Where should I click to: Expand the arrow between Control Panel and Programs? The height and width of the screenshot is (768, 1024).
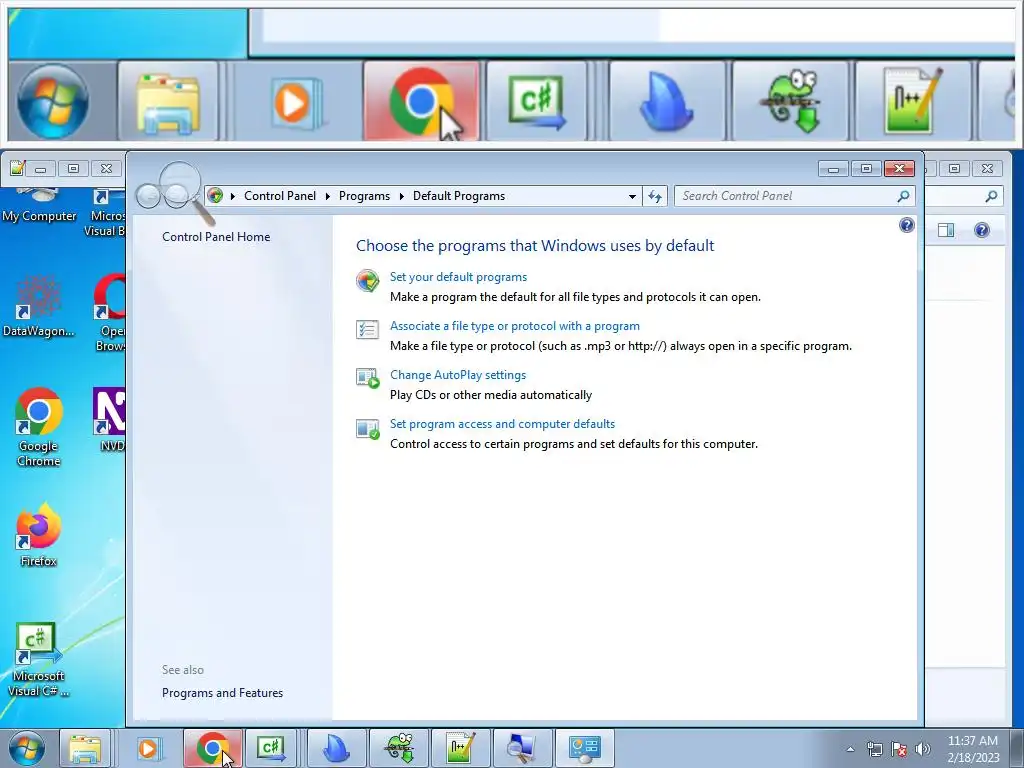tap(328, 196)
